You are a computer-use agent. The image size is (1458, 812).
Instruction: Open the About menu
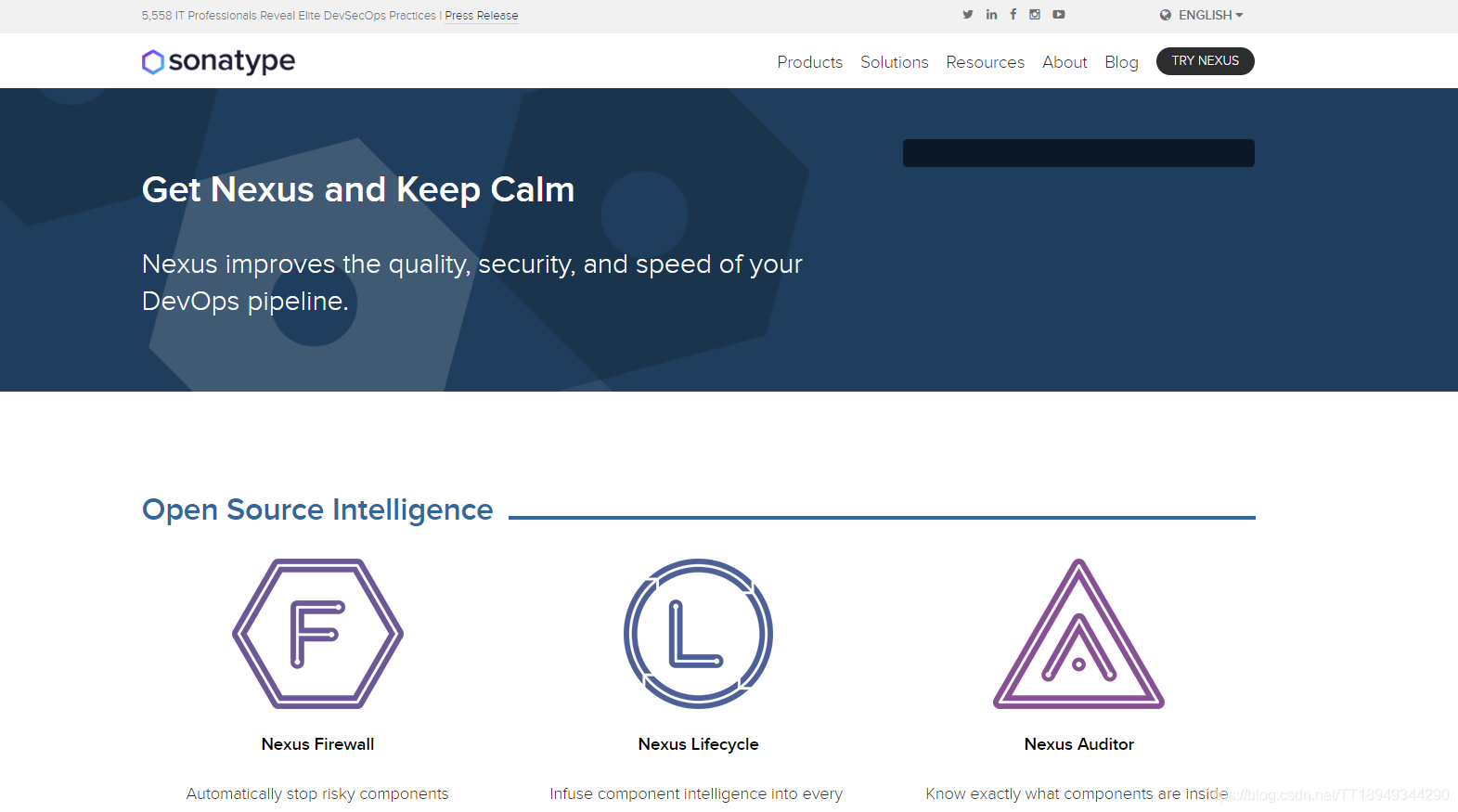[1064, 62]
